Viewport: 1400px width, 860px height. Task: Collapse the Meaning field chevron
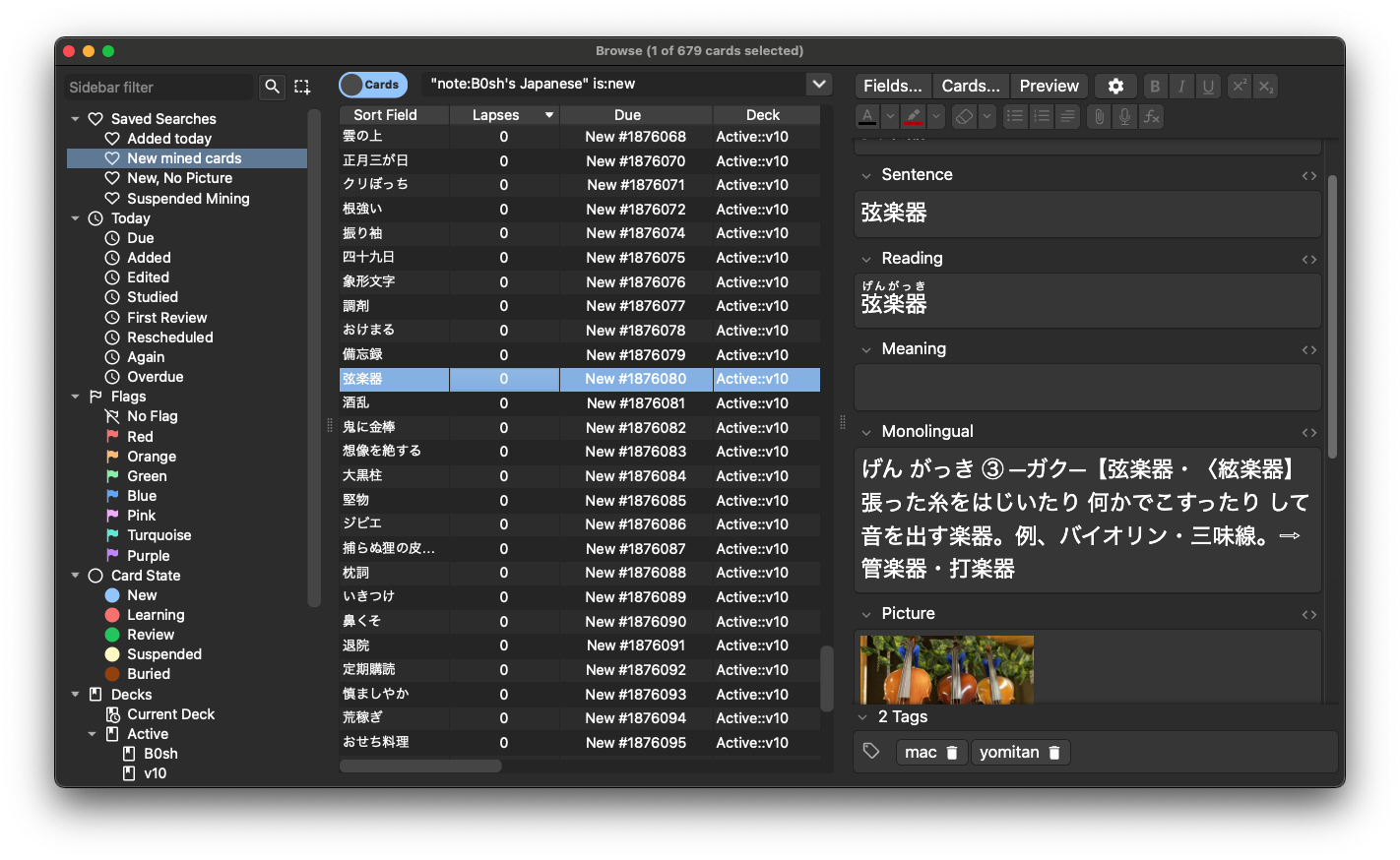866,349
